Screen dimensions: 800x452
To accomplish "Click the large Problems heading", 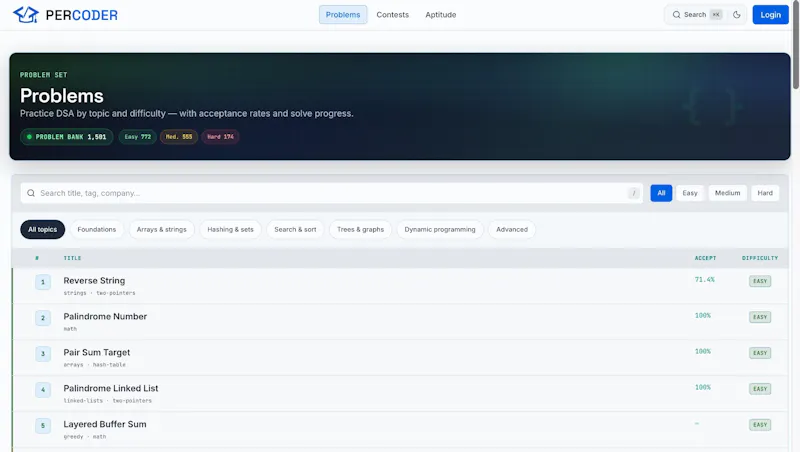I will [x=62, y=96].
